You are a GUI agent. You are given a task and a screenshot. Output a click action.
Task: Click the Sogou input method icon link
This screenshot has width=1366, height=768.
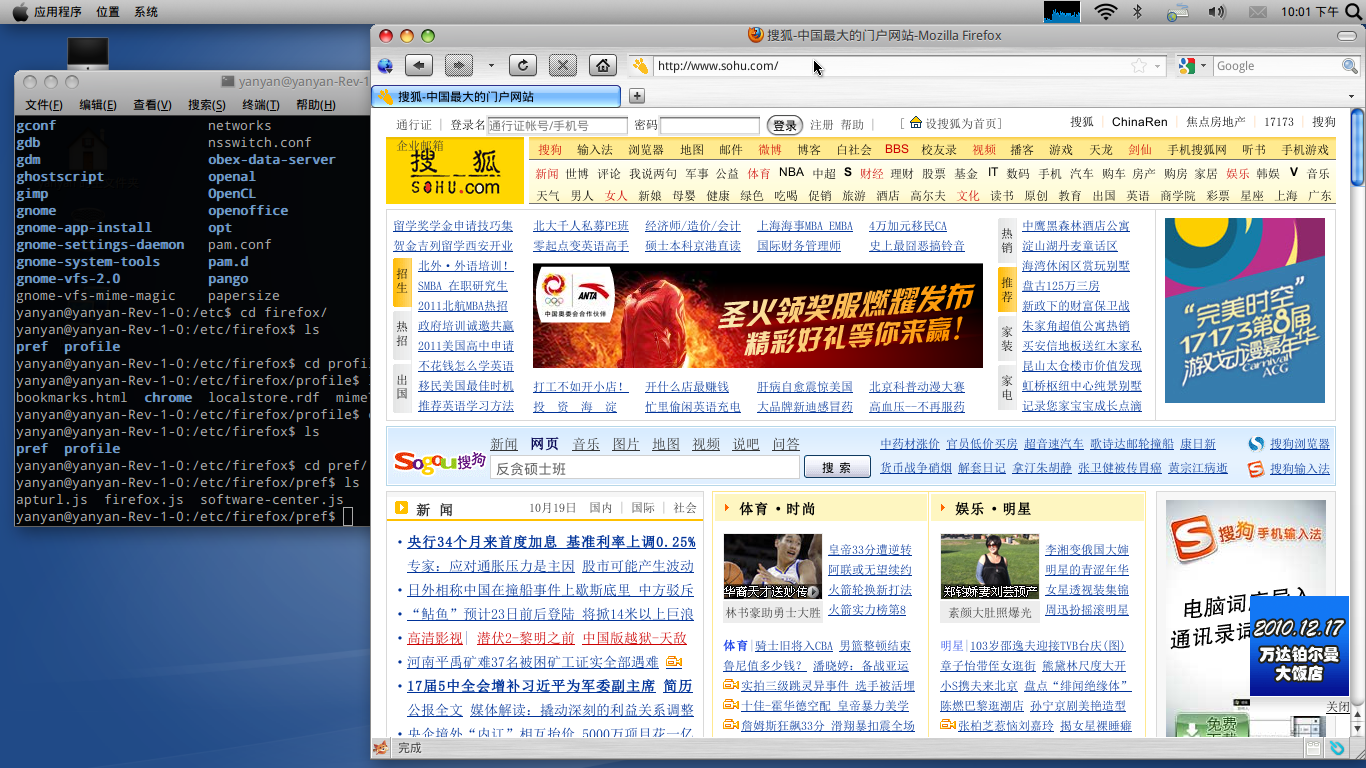pyautogui.click(x=1257, y=469)
